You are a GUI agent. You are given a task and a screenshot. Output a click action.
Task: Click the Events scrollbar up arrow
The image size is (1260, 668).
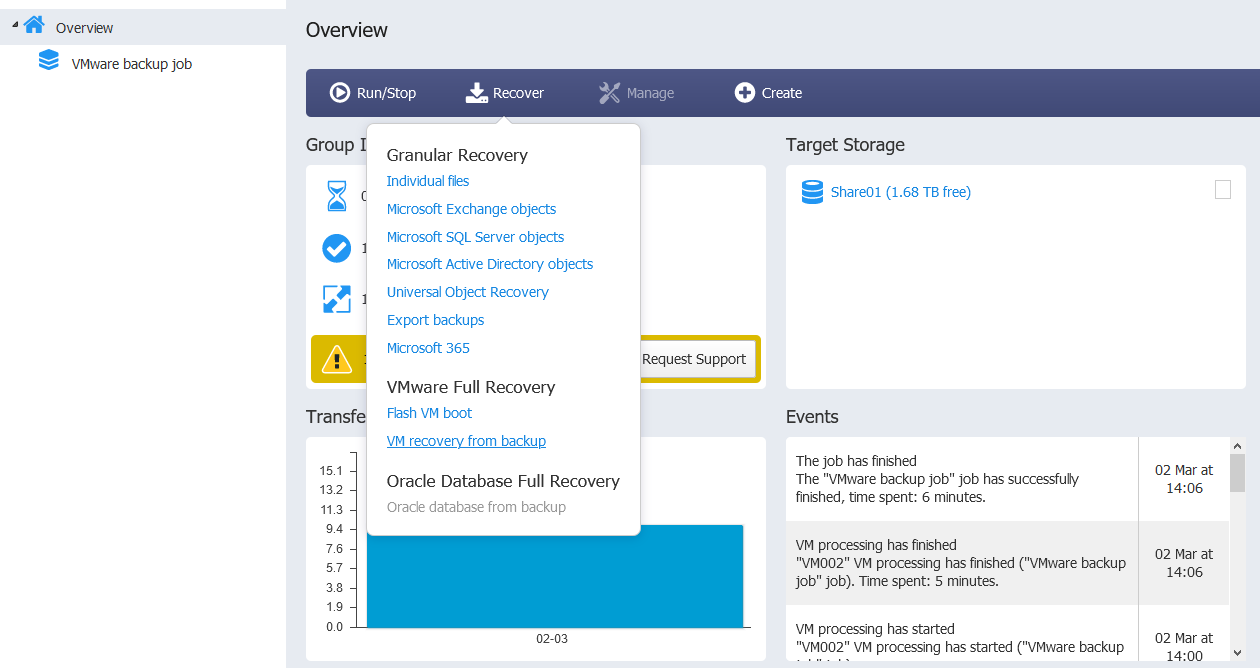click(1238, 447)
